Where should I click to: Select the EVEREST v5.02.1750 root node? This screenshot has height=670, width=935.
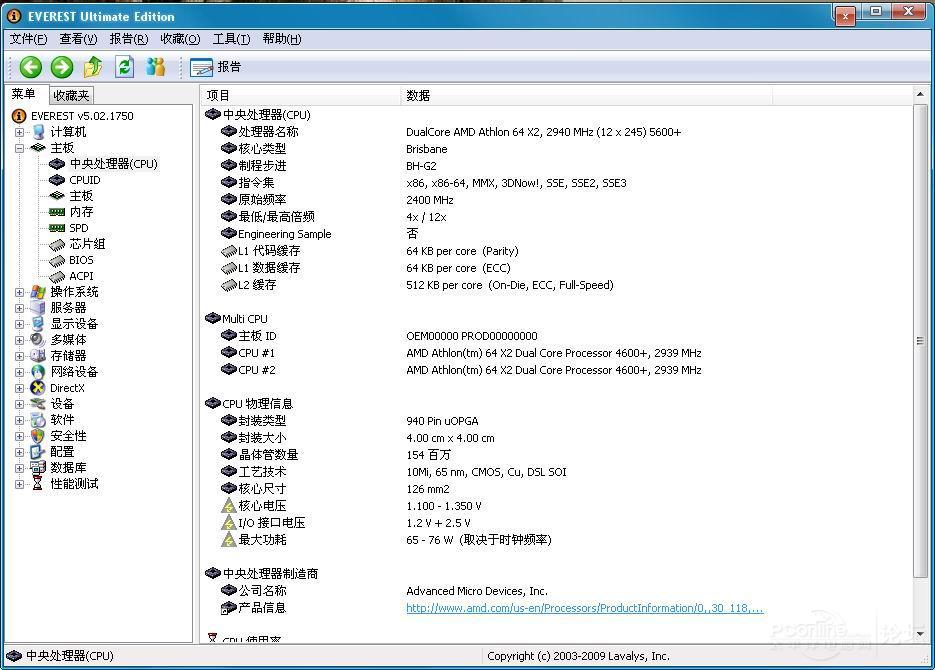pyautogui.click(x=82, y=116)
